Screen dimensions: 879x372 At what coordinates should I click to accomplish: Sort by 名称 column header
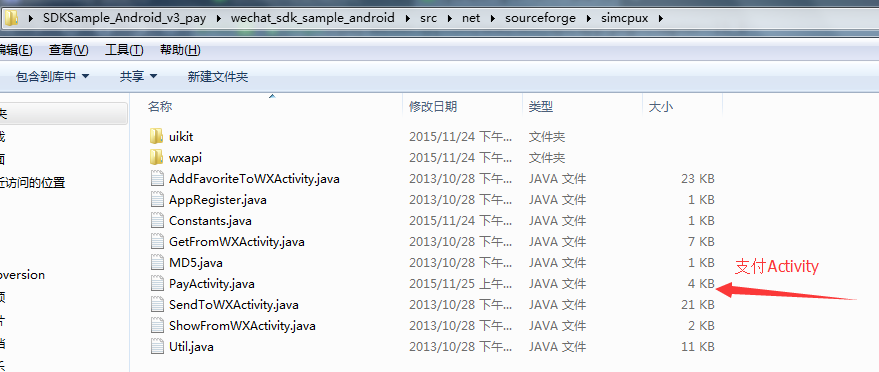pos(160,107)
